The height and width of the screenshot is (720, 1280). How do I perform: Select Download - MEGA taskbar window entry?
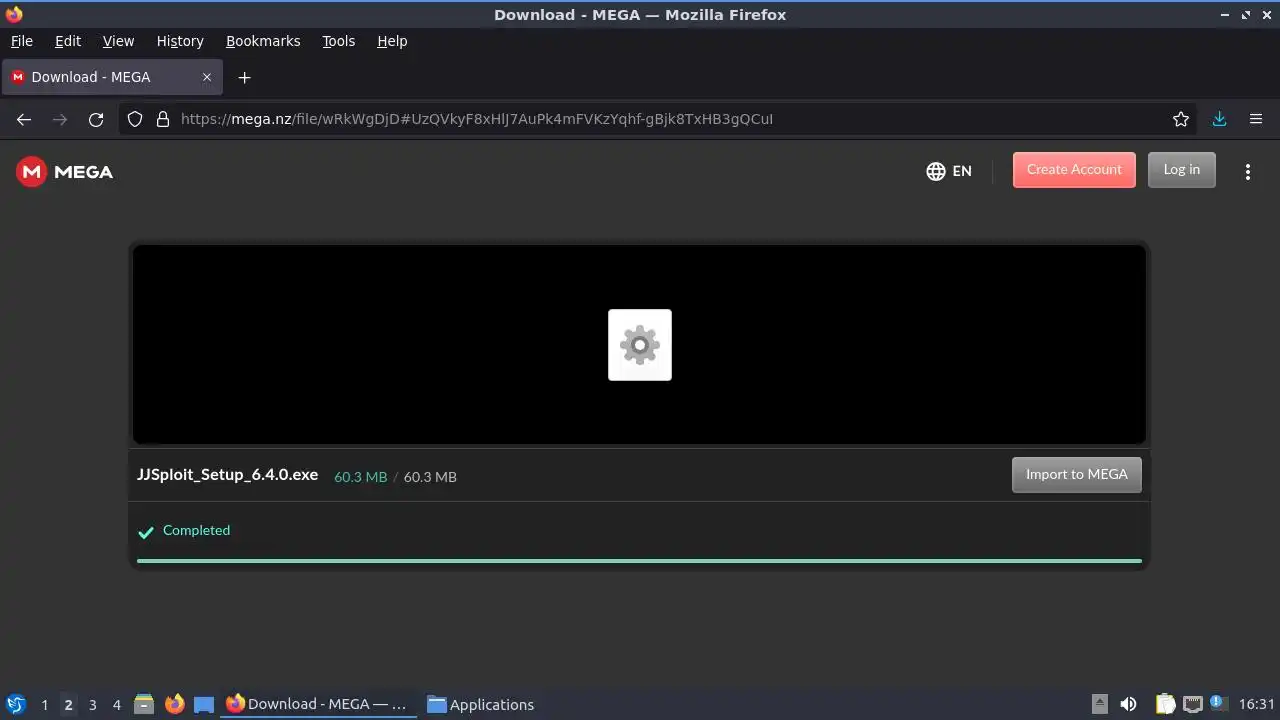[318, 704]
